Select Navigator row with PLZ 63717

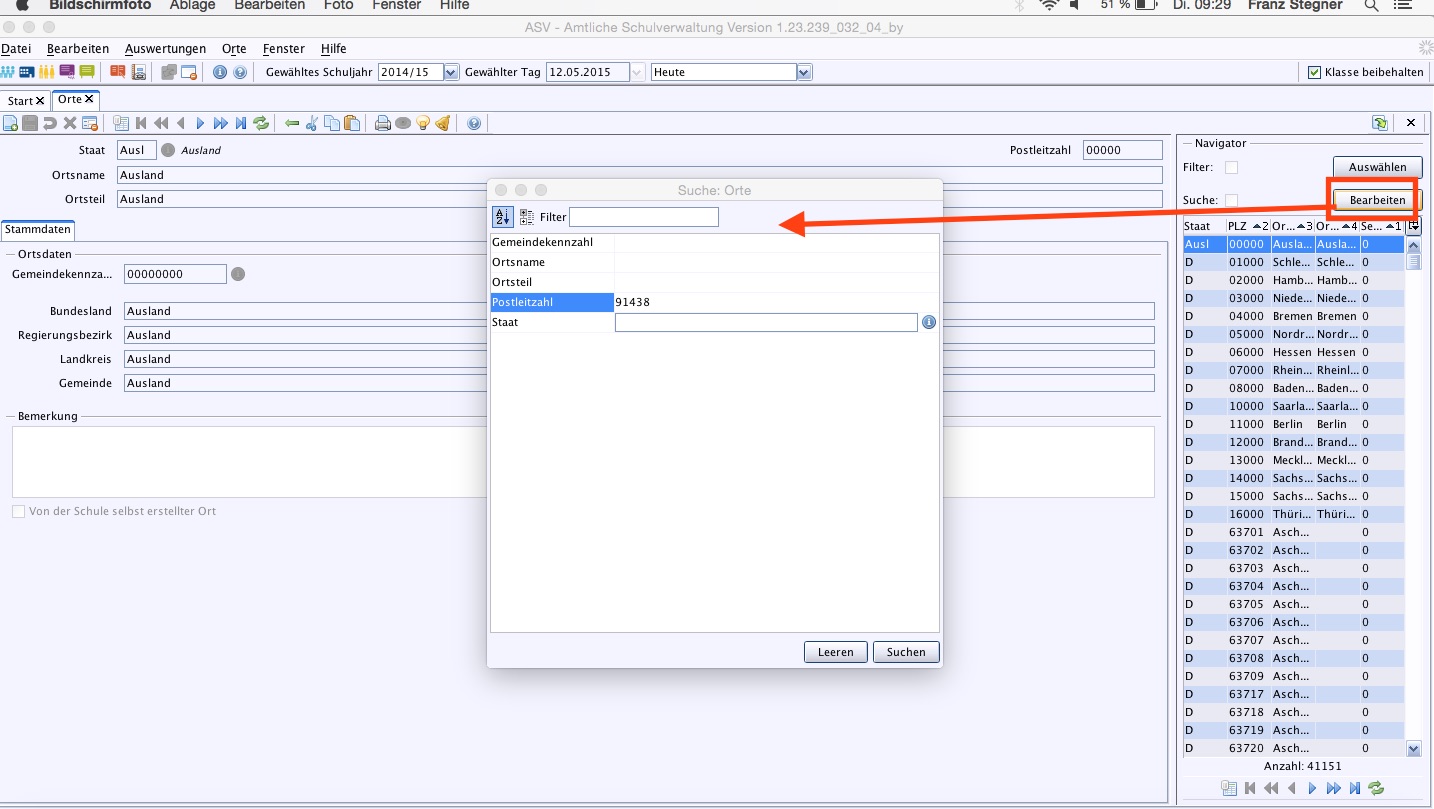tap(1294, 694)
